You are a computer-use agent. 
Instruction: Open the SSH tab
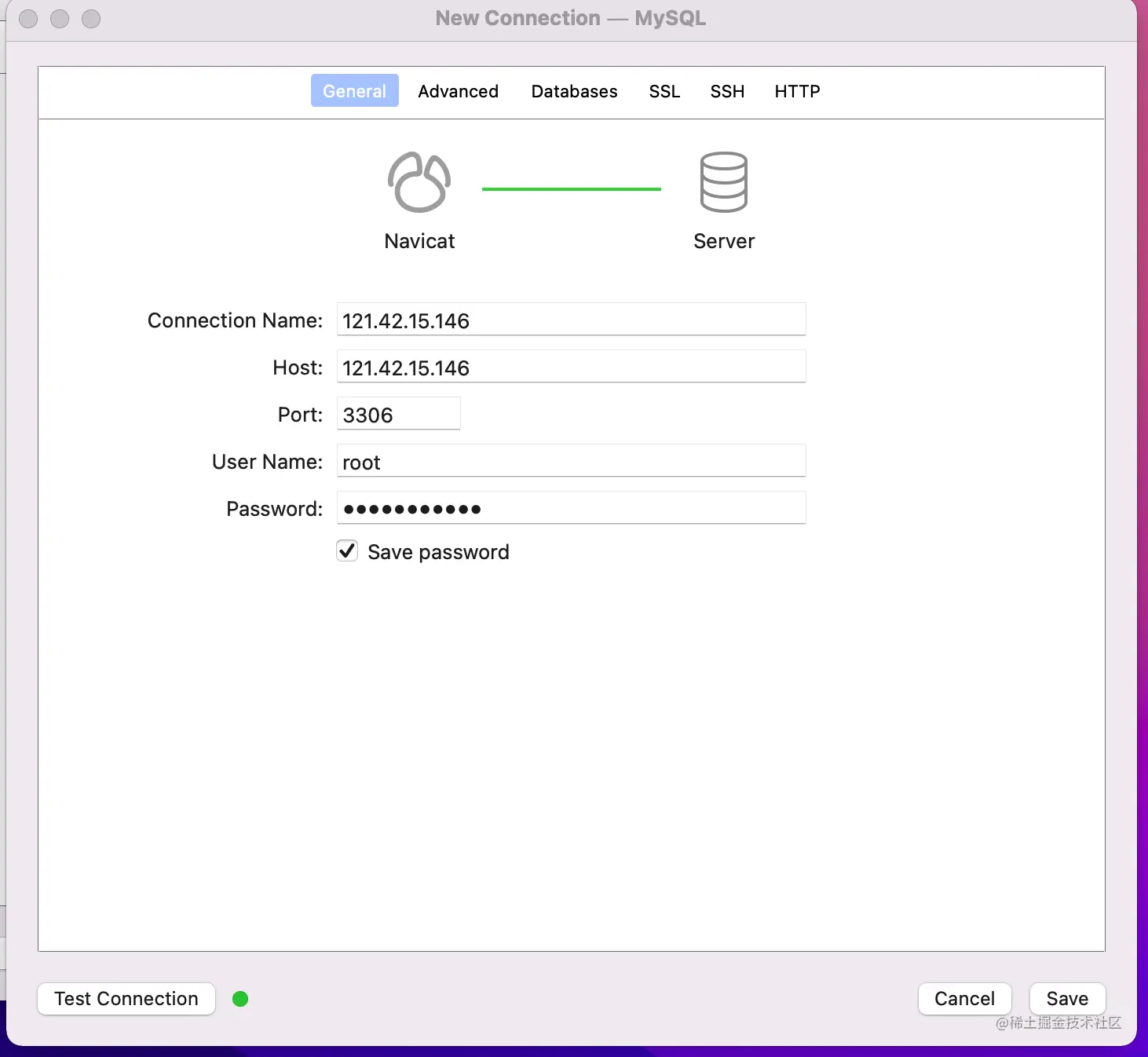click(x=727, y=91)
